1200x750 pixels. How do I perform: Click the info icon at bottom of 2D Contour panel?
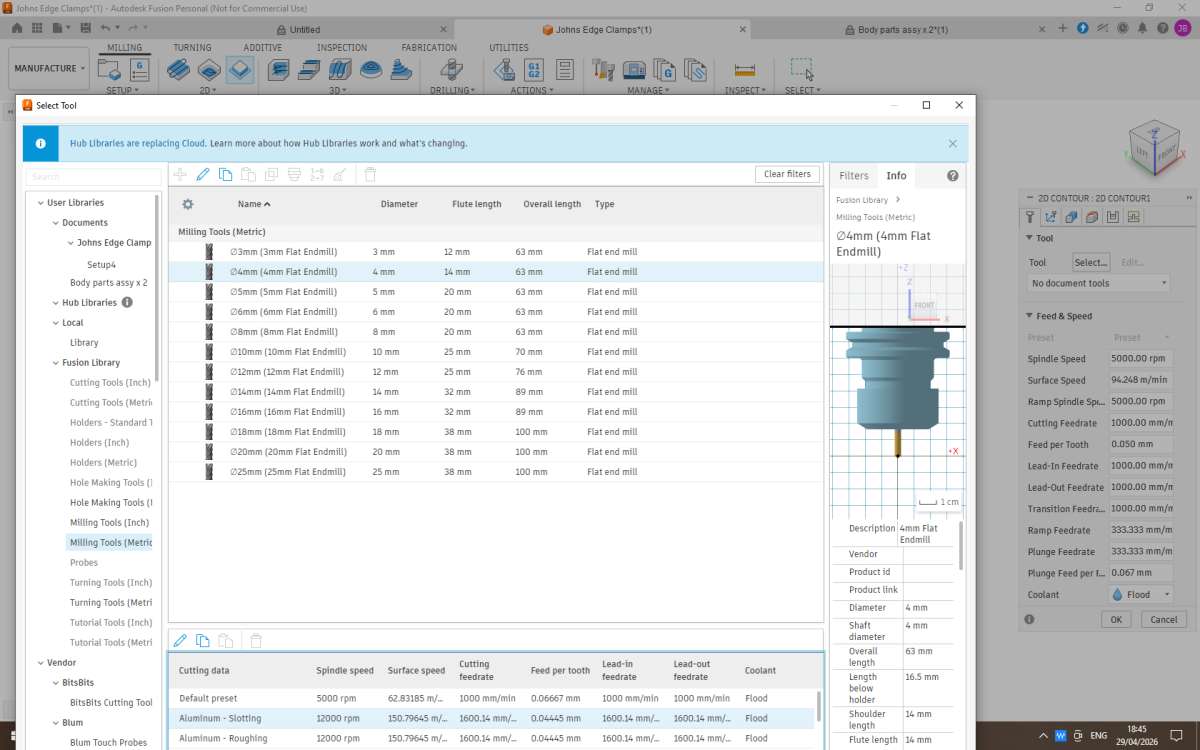click(x=1030, y=619)
